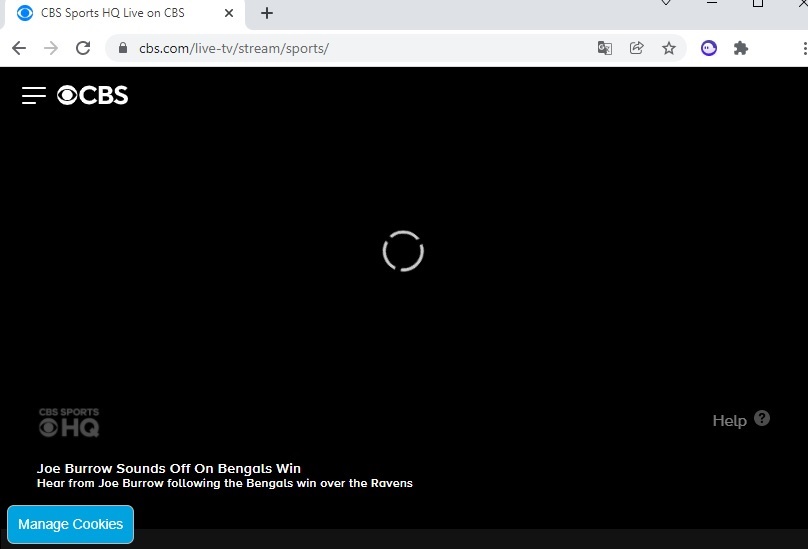Share this page via share icon
808x549 pixels.
636,48
